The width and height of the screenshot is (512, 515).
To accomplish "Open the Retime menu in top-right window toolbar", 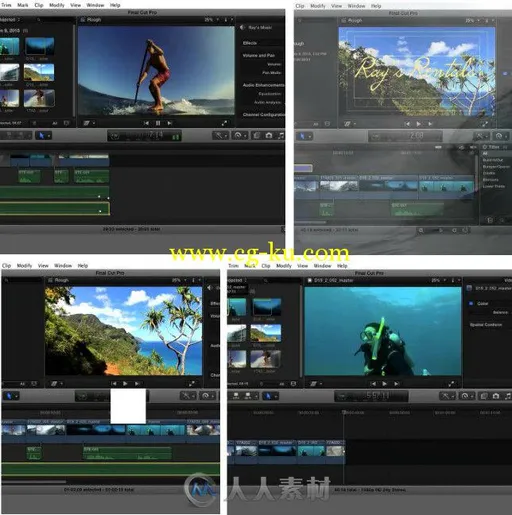I will (500, 136).
